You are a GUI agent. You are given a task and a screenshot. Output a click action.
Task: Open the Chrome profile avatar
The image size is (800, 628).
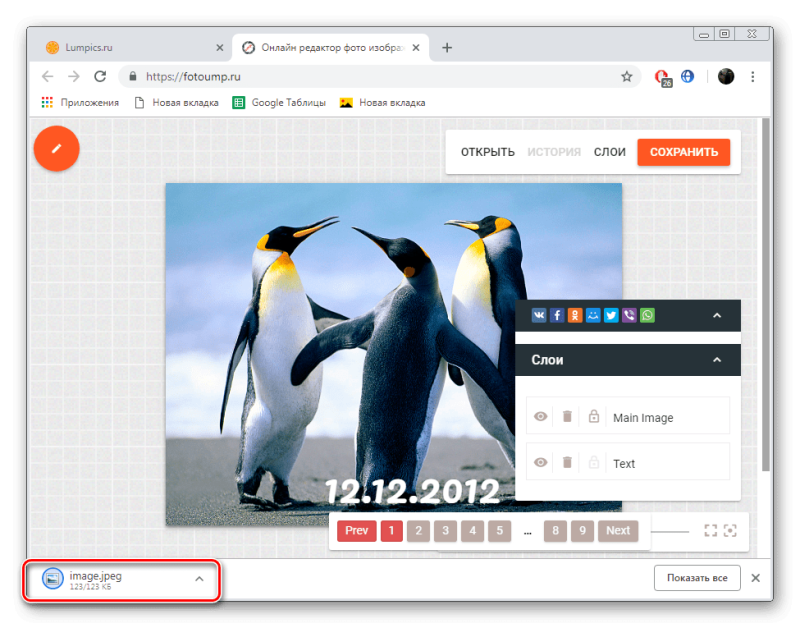(x=726, y=77)
